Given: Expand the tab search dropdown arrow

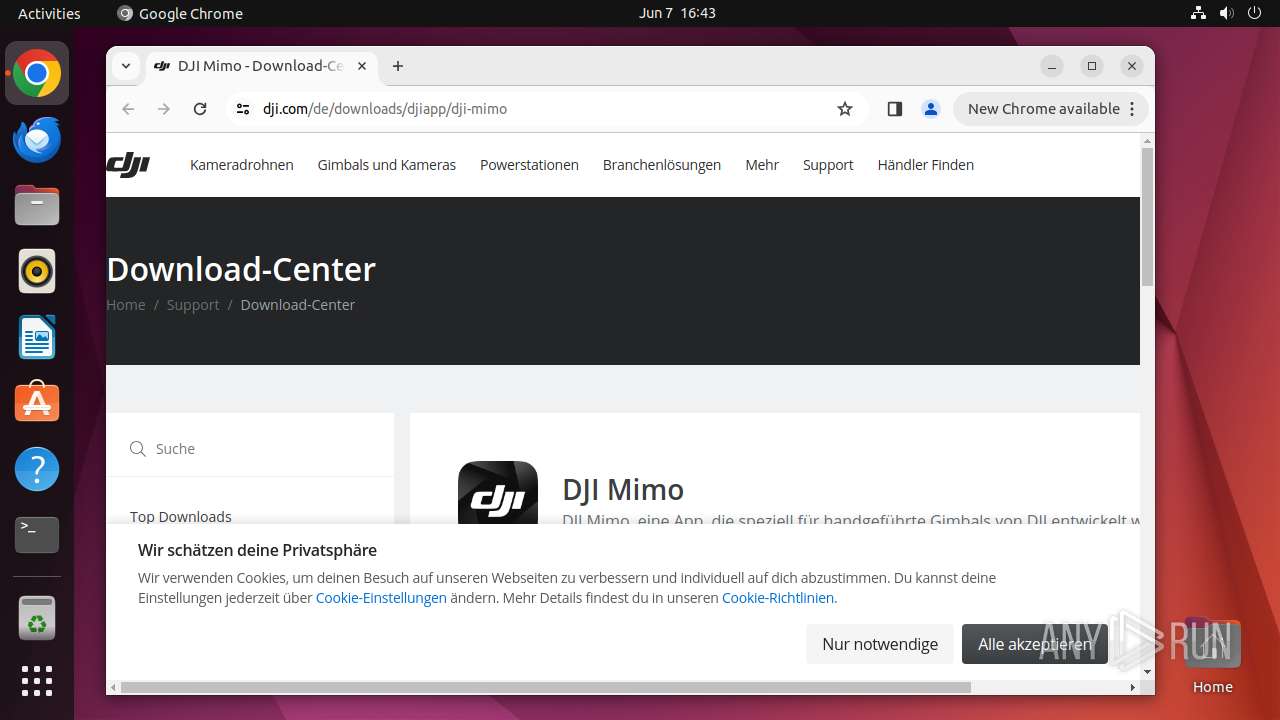Looking at the screenshot, I should pyautogui.click(x=125, y=66).
